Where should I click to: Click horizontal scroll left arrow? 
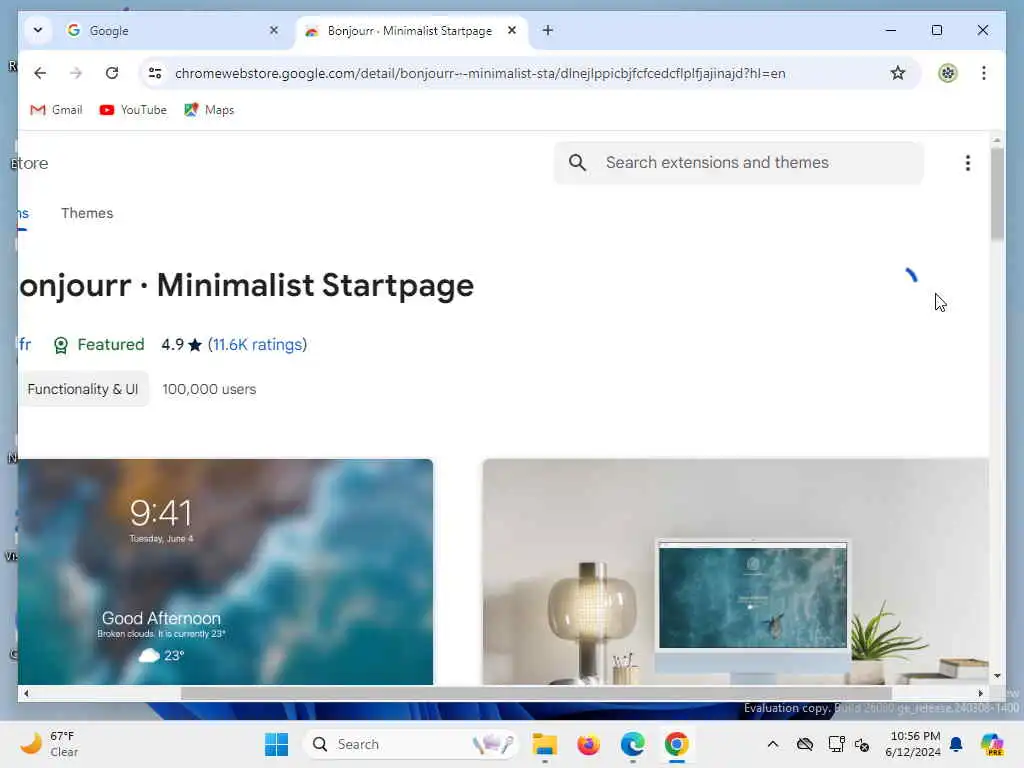26,694
